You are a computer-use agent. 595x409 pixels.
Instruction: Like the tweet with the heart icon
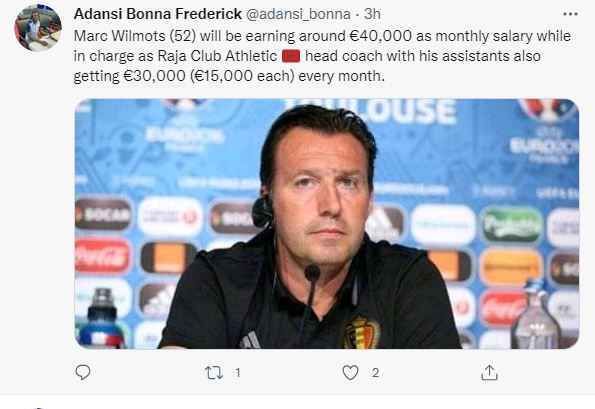pos(350,373)
